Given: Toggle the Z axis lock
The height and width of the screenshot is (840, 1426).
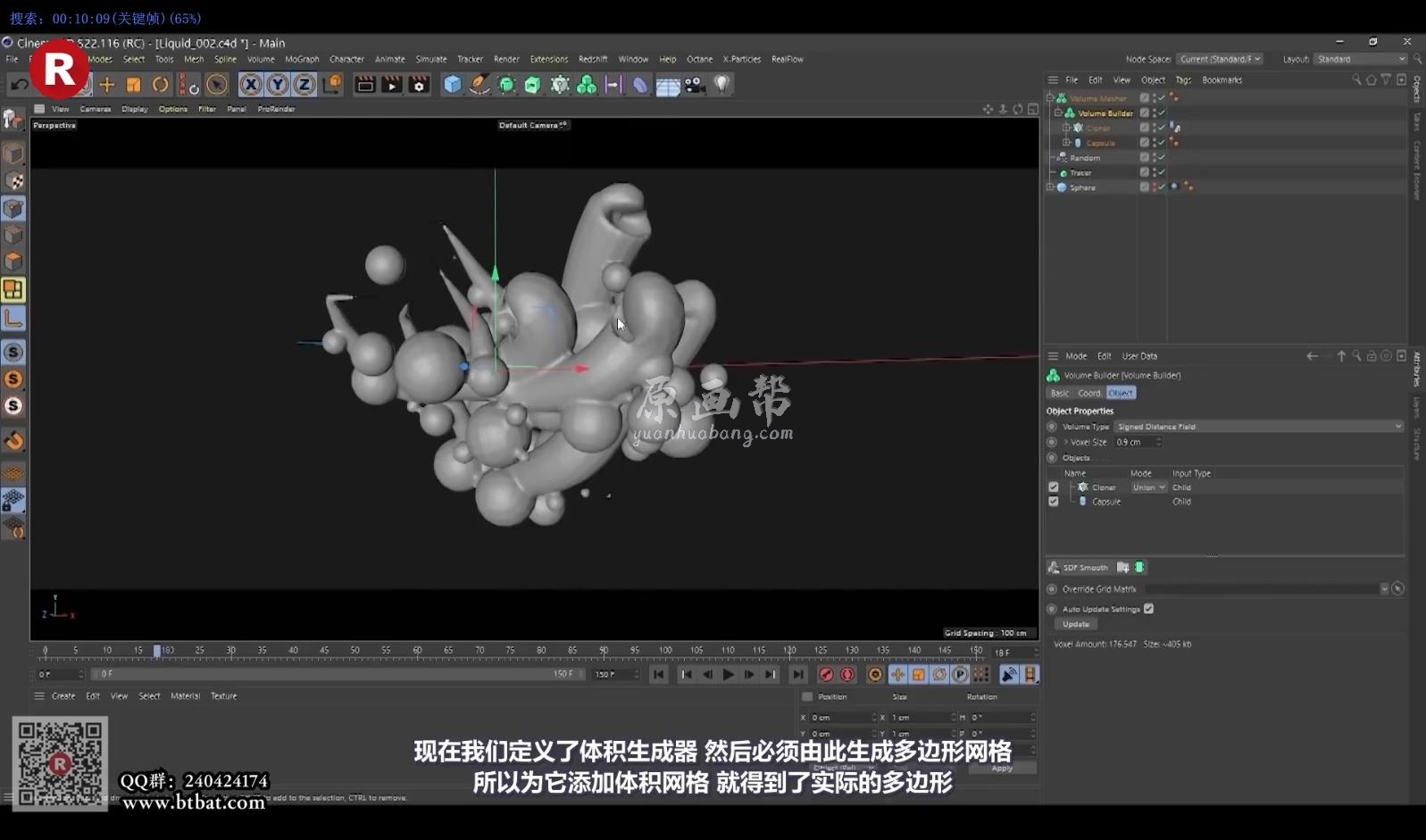Looking at the screenshot, I should pyautogui.click(x=304, y=84).
